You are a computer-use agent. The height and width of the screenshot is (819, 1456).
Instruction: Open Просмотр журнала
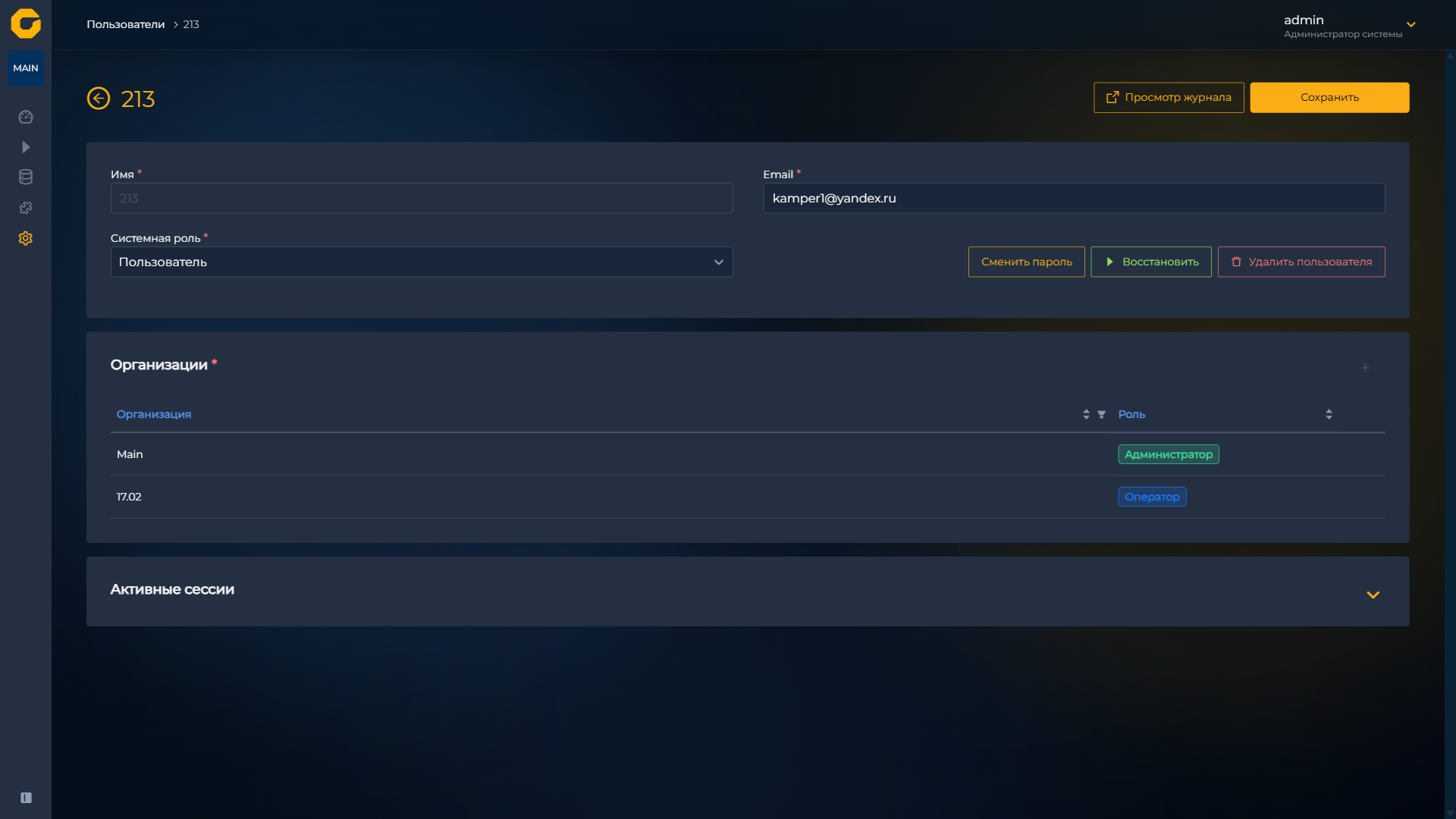(1169, 98)
